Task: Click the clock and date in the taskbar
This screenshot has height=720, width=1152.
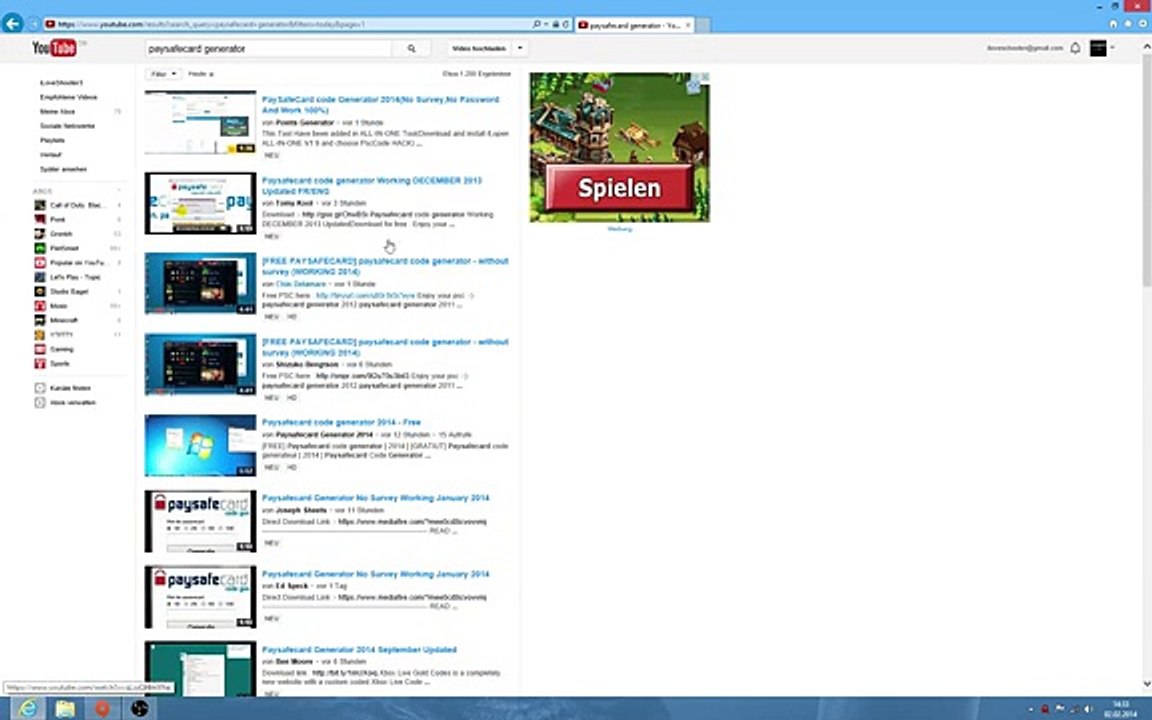Action: (1120, 709)
